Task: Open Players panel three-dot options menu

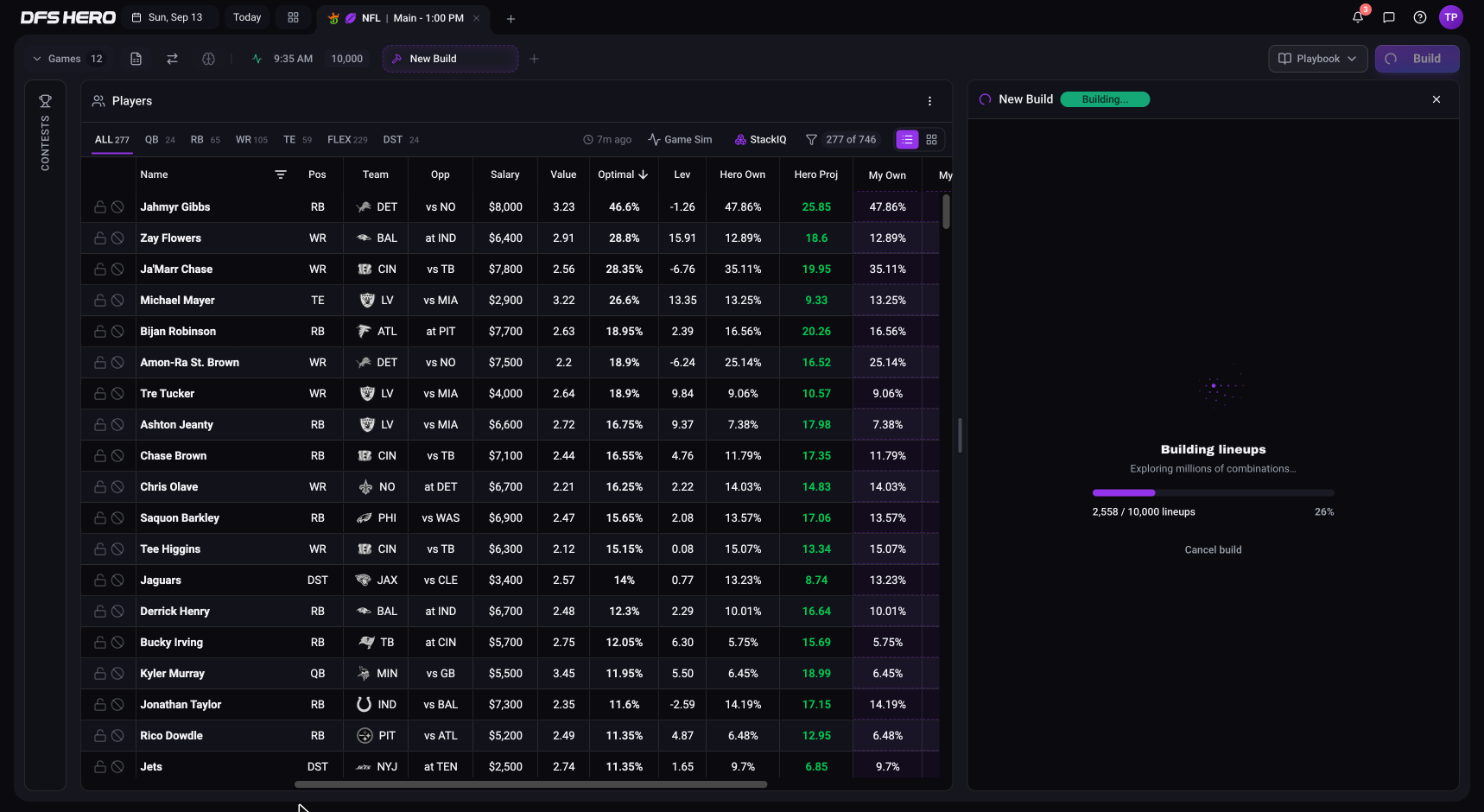Action: pyautogui.click(x=929, y=101)
